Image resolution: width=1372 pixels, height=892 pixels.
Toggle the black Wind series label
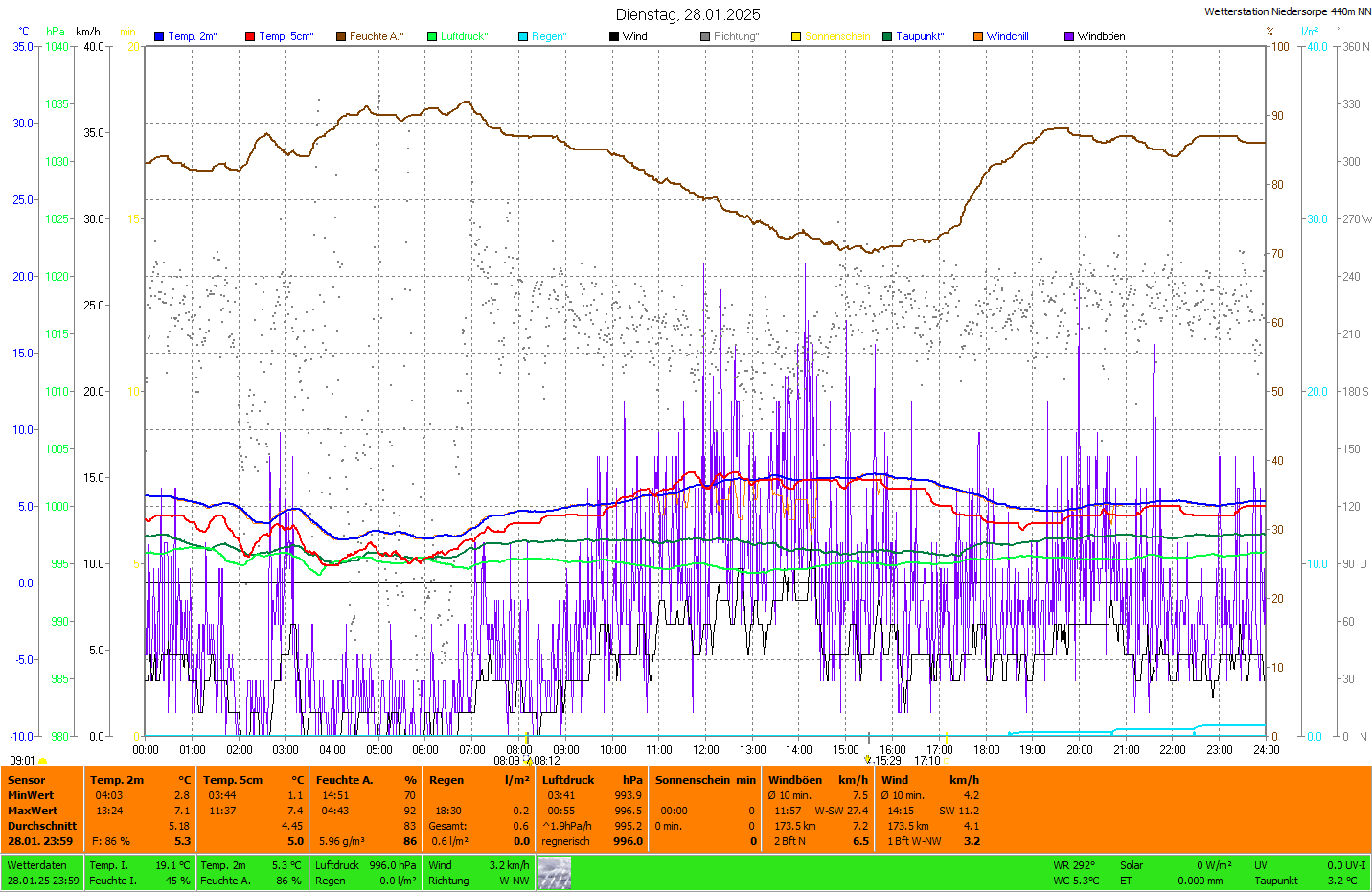click(x=634, y=36)
